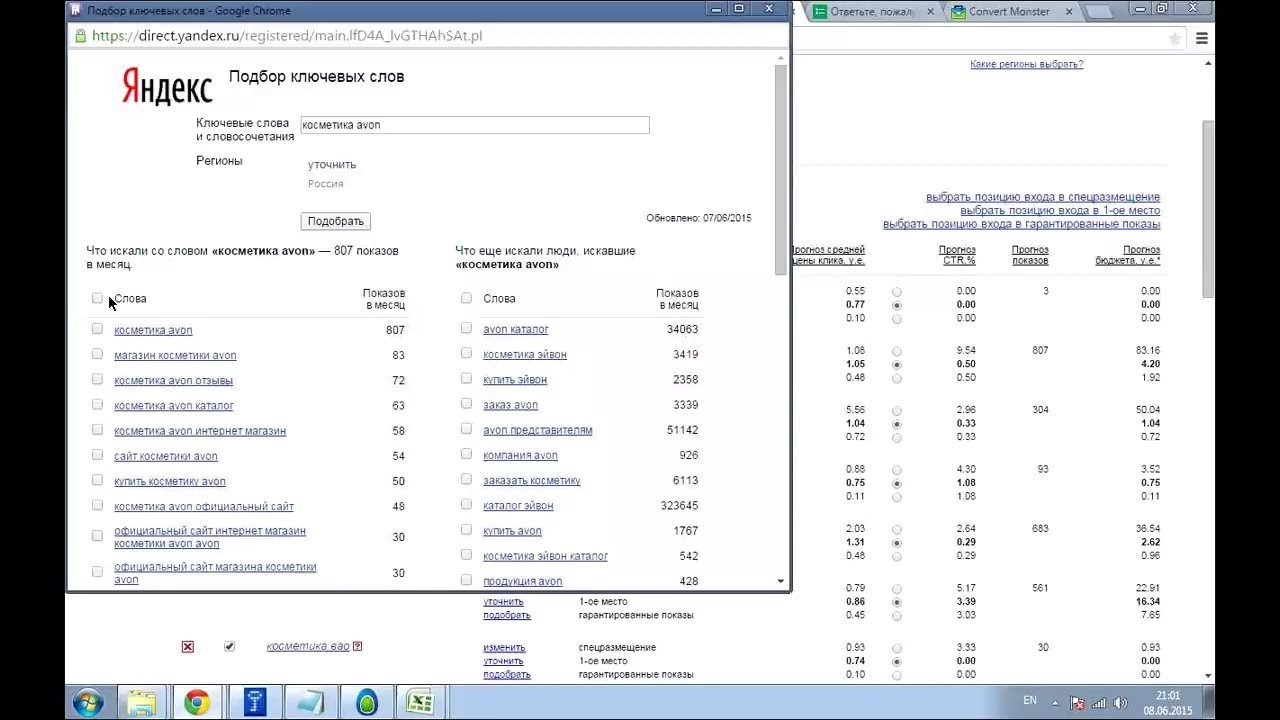
Task: Switch to Chrome via the taskbar icon
Action: point(197,703)
